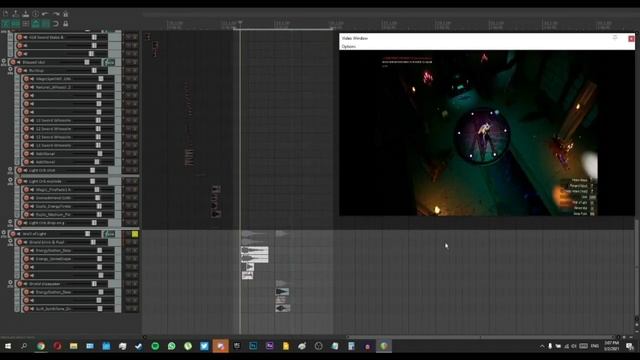Click the New project toolbar icon
The height and width of the screenshot is (360, 640).
click(x=6, y=14)
